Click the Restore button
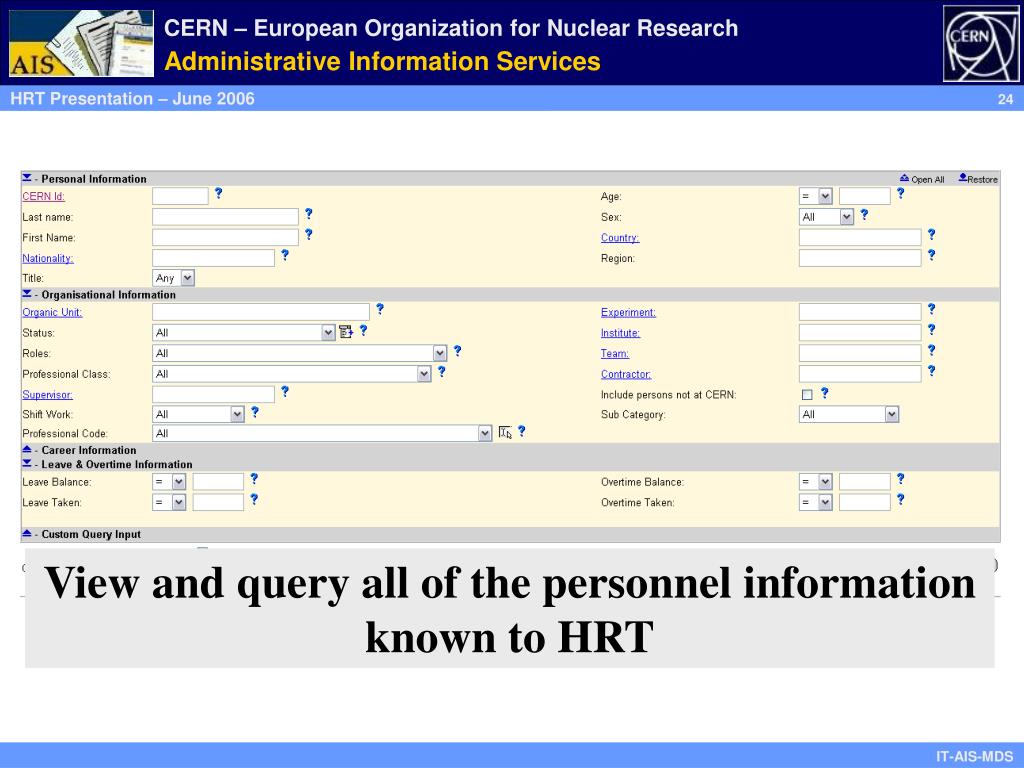The width and height of the screenshot is (1024, 768). click(978, 179)
